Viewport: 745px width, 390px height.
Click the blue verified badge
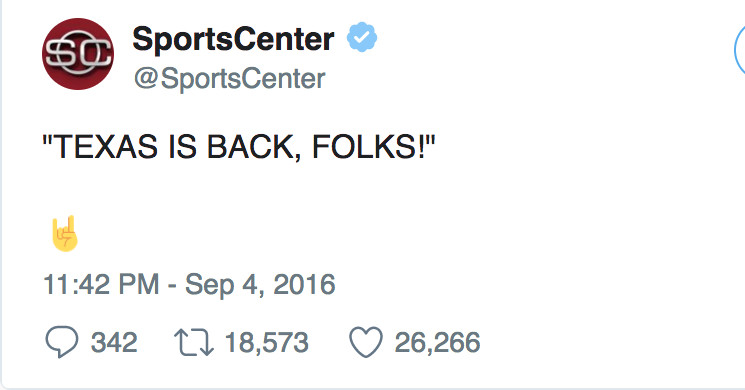pos(362,37)
